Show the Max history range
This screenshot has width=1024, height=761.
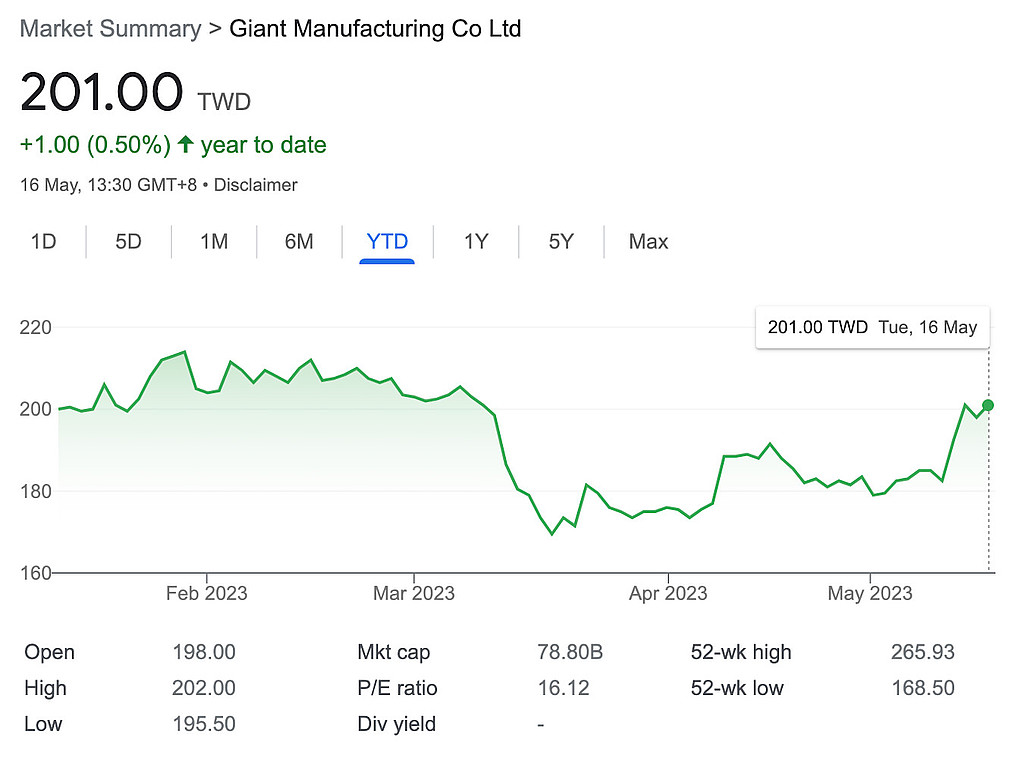coord(648,242)
